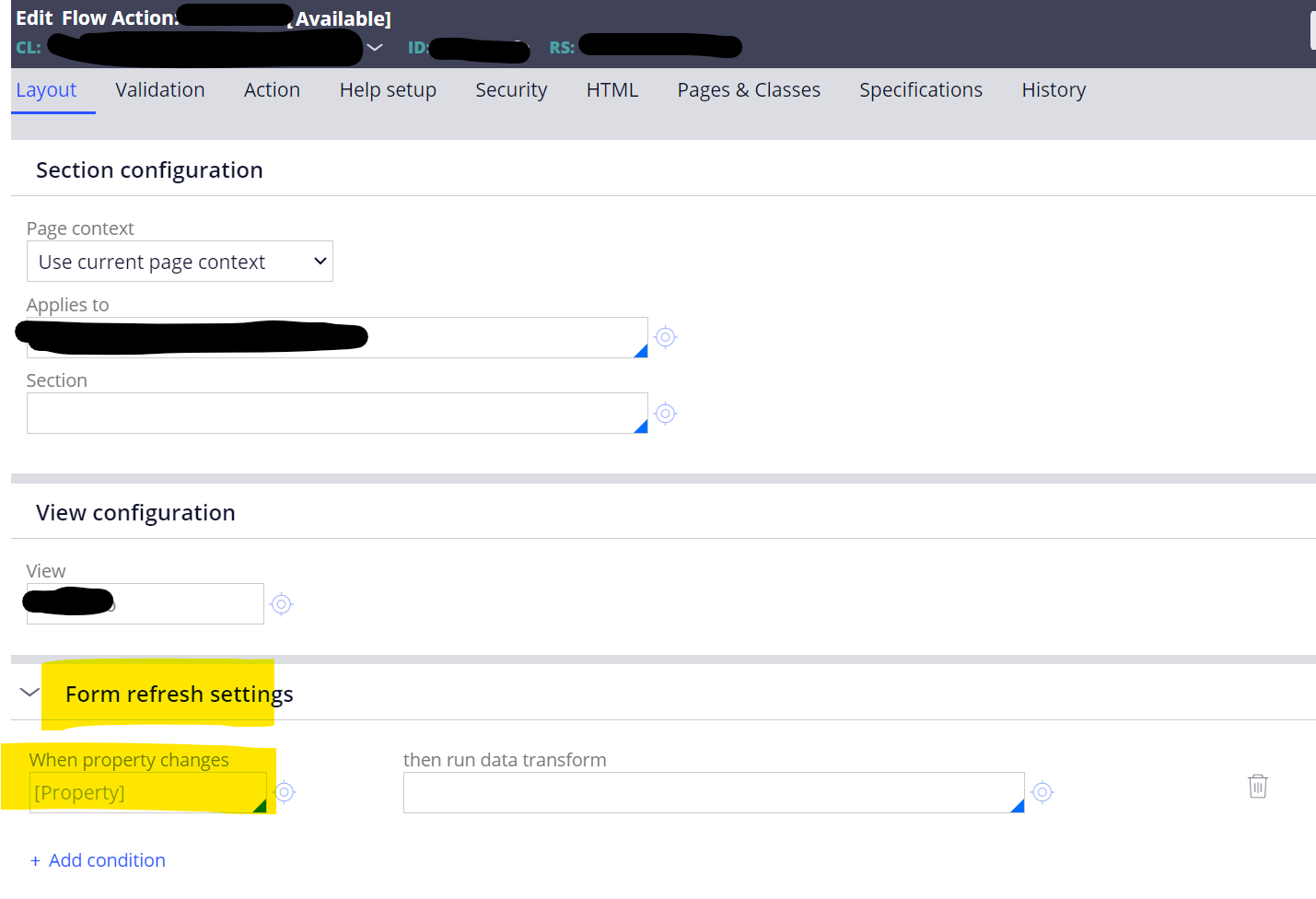1316x899 pixels.
Task: Collapse the Form refresh settings section
Action: 29,692
